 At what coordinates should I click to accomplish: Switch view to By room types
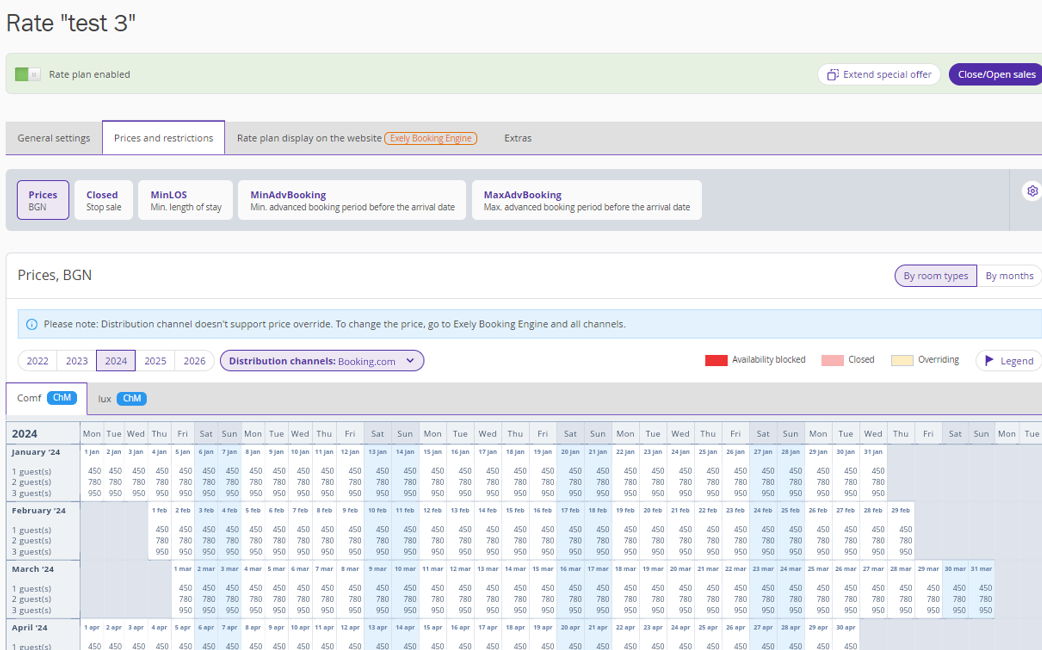pyautogui.click(x=935, y=276)
